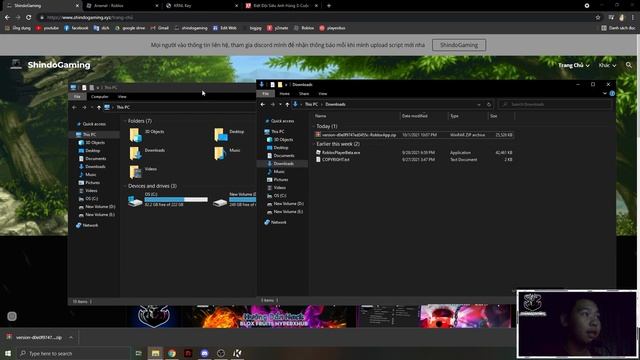Select New Volume (D:) in the Downloads sidebar
640x360 pixels.
(286, 204)
